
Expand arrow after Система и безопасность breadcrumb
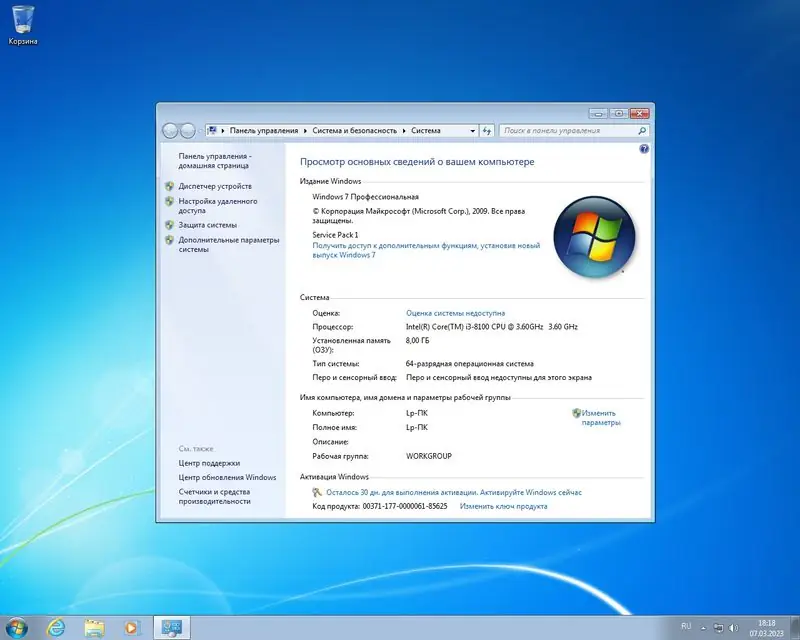(404, 131)
